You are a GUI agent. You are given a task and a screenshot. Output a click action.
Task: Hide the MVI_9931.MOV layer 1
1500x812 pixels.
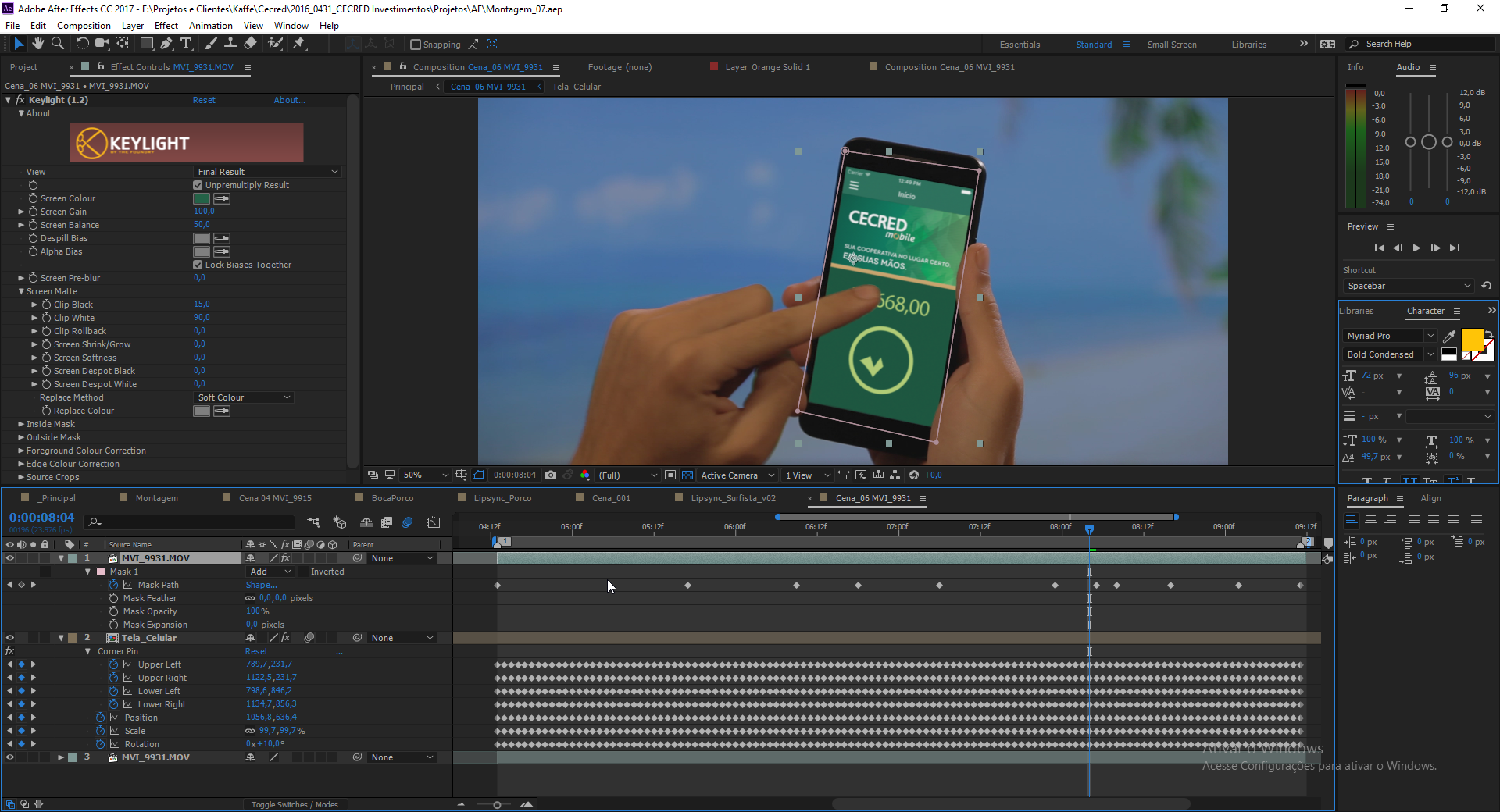tap(10, 558)
